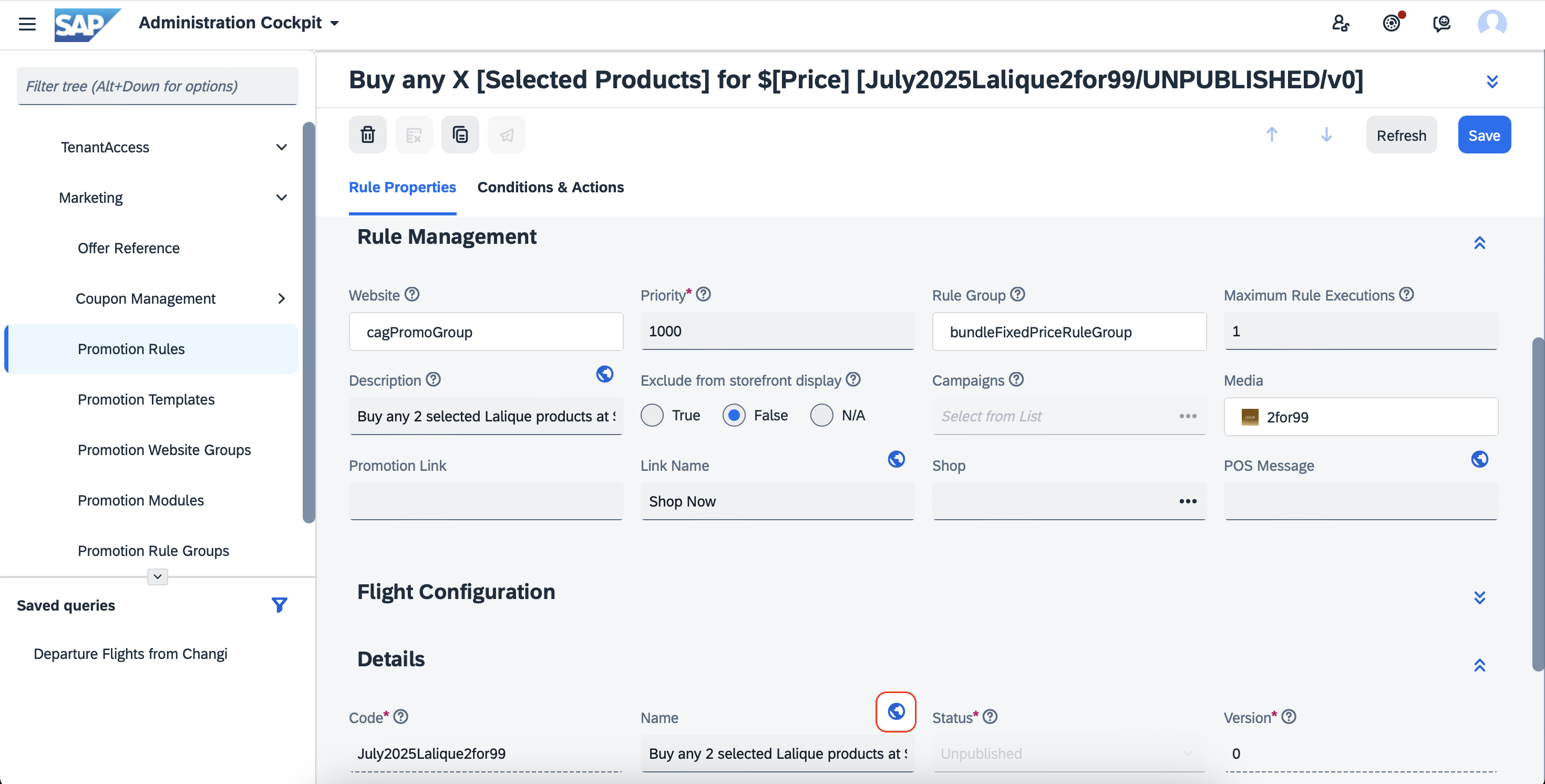Collapse the Marketing tree node

point(281,198)
